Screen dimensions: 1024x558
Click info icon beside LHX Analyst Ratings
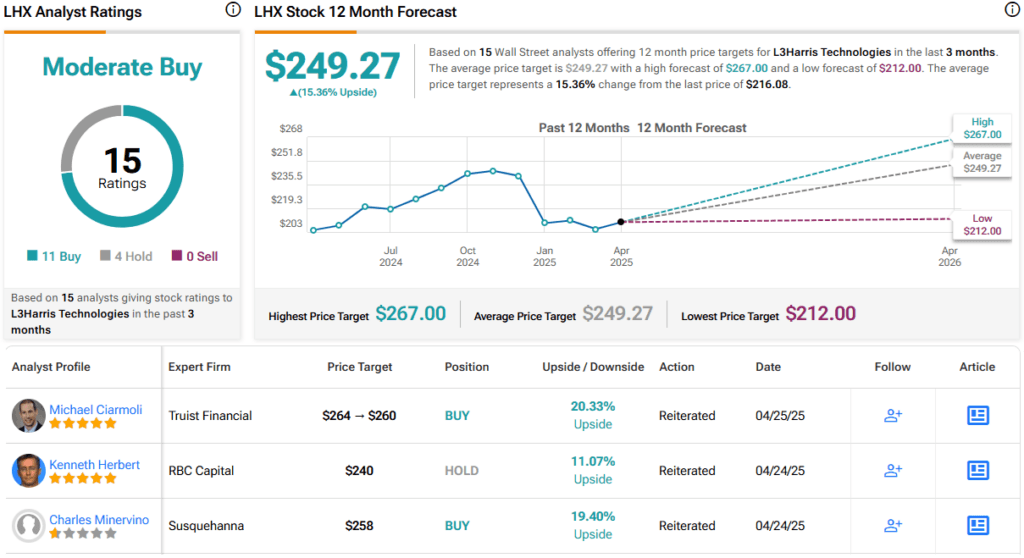(x=233, y=10)
